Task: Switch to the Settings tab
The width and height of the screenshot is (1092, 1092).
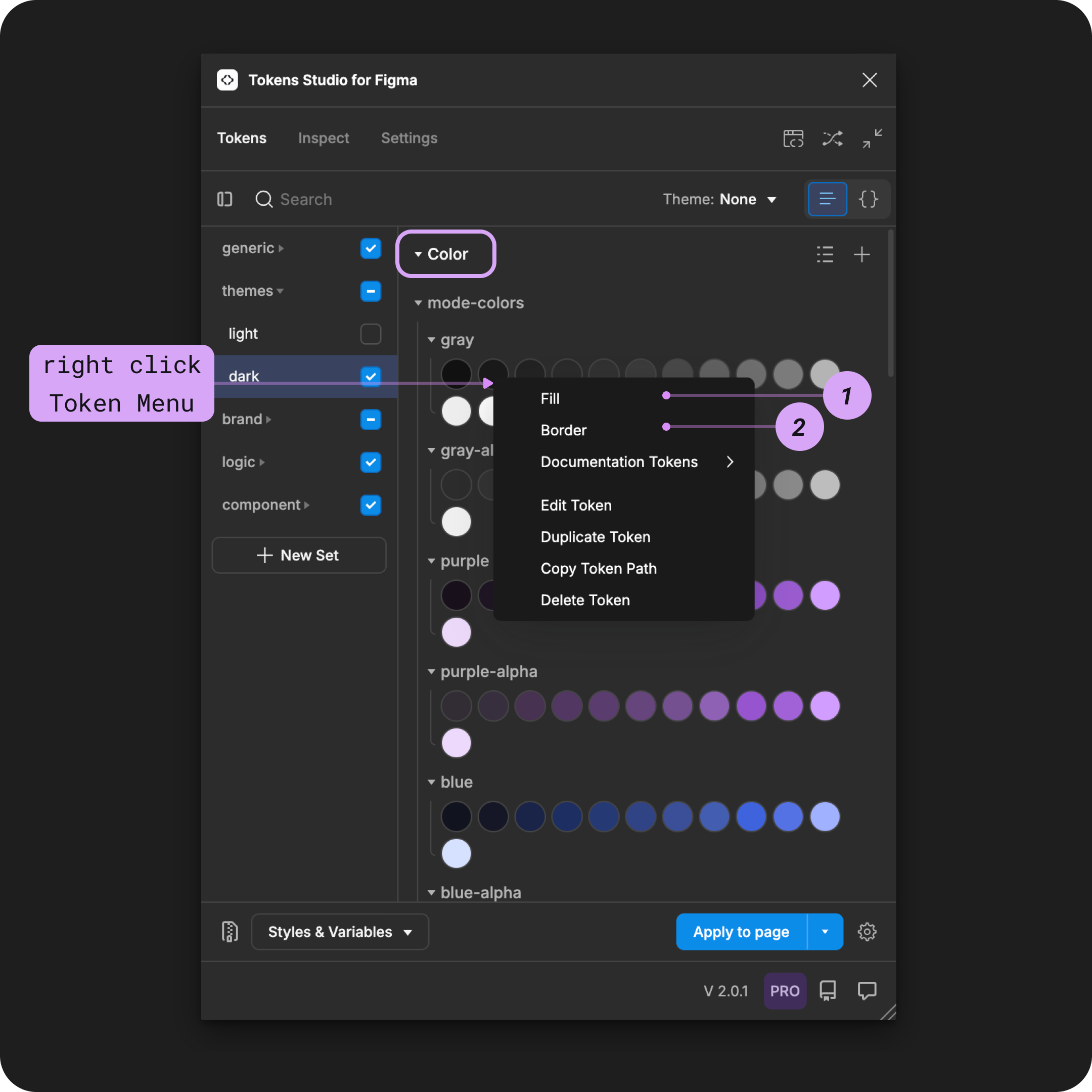Action: 409,138
